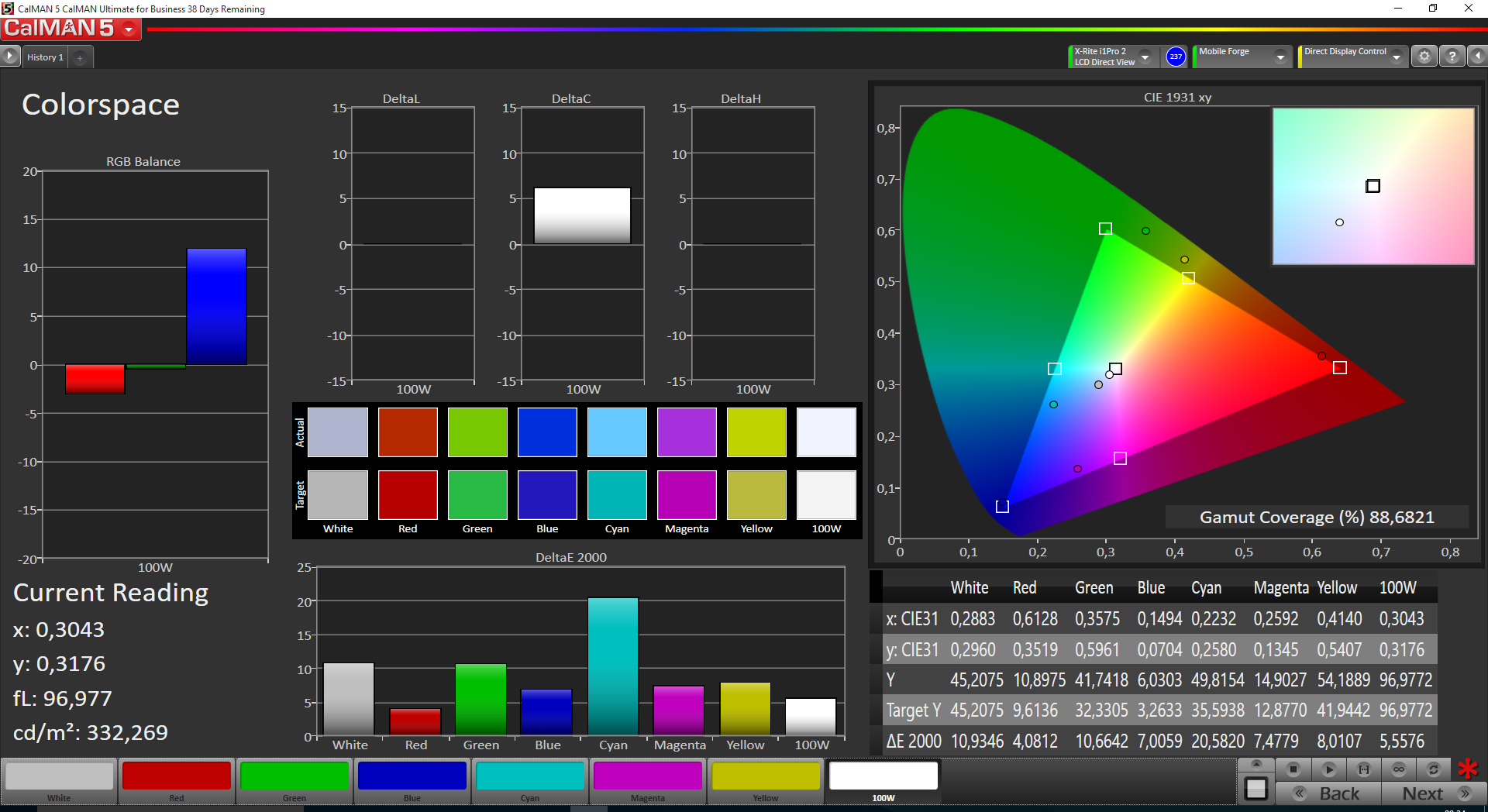This screenshot has height=812, width=1488.
Task: Click the refresh reread icon
Action: pos(1434,769)
